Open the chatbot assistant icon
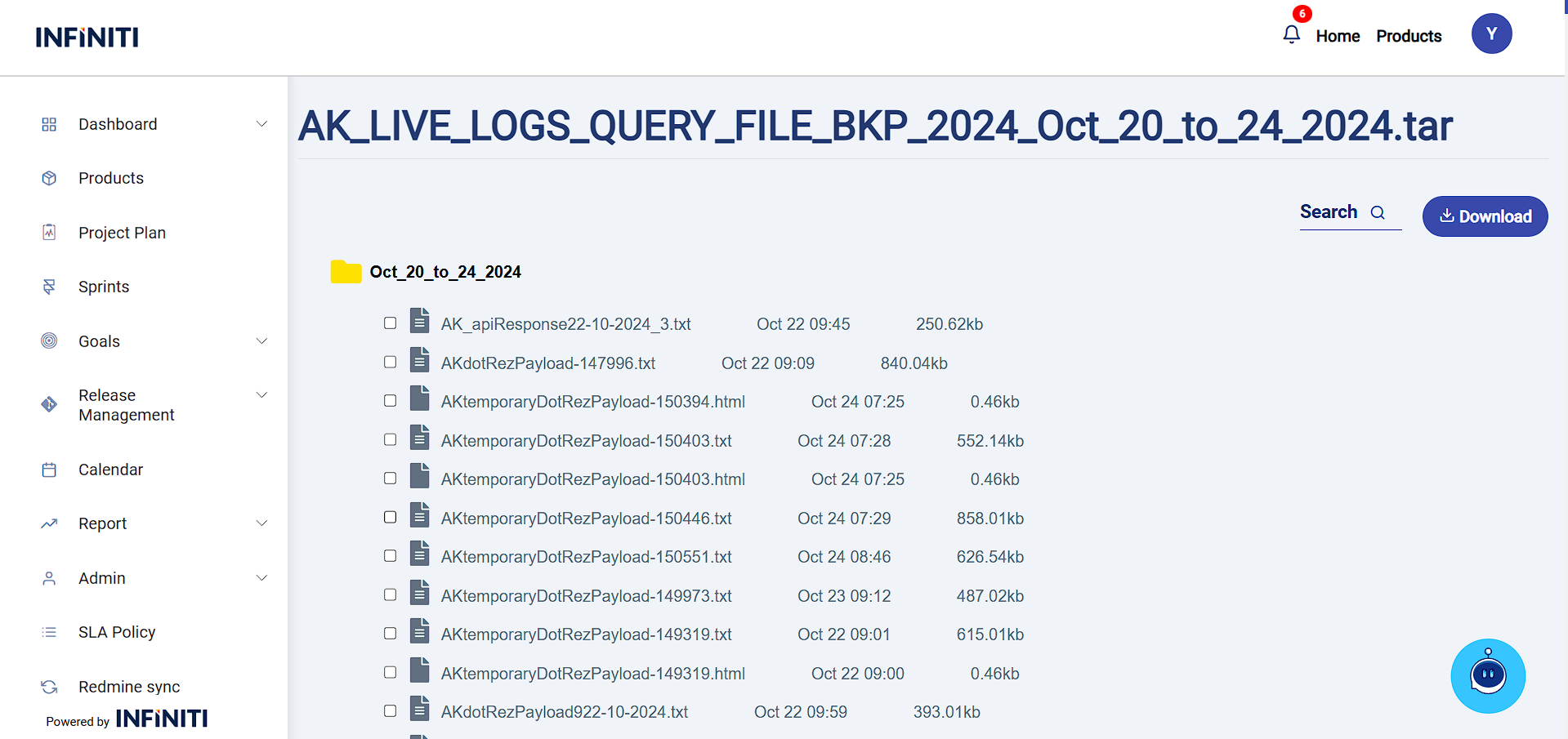 (x=1487, y=675)
